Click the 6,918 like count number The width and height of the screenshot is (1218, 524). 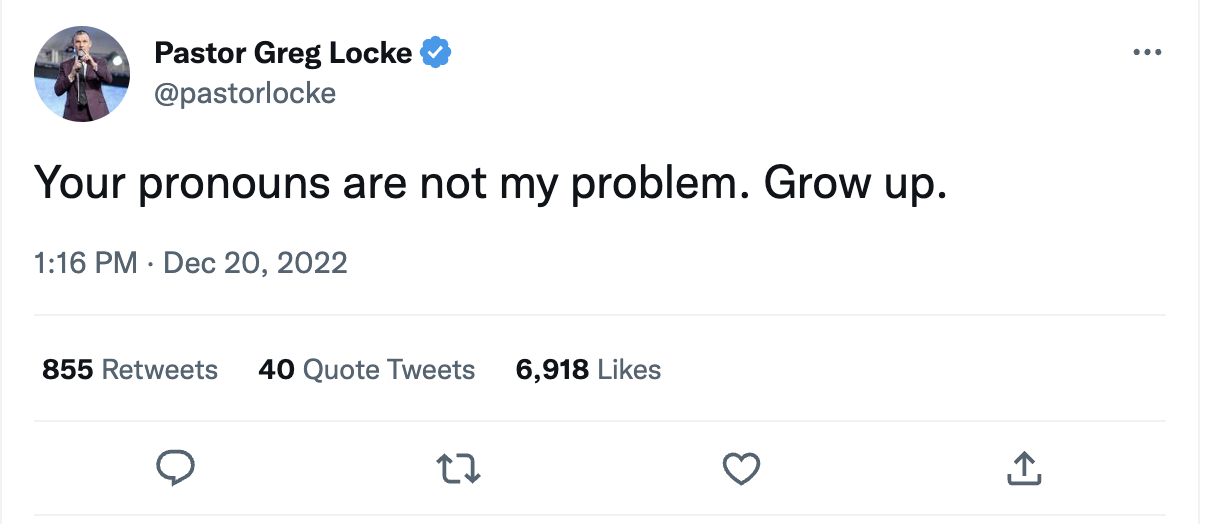[552, 370]
